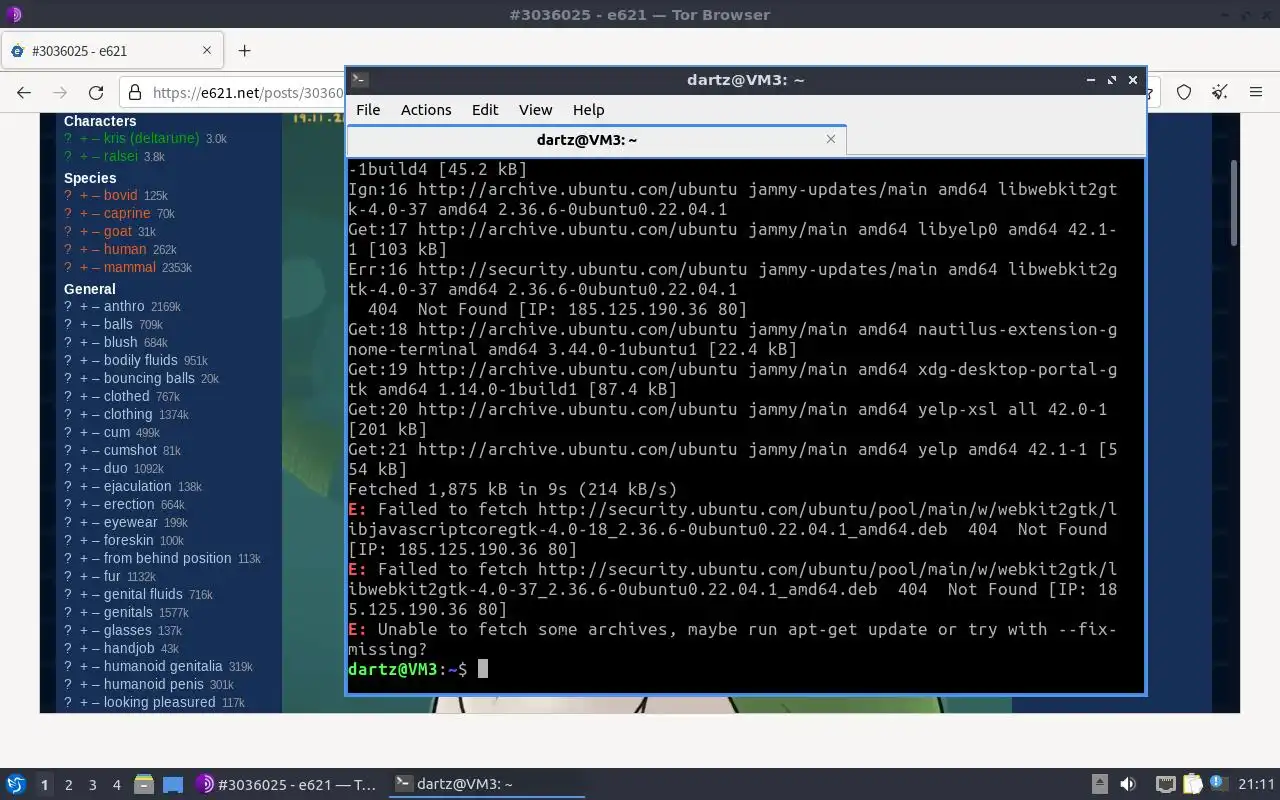Open a new browser tab with plus button
The height and width of the screenshot is (800, 1280).
pyautogui.click(x=244, y=50)
